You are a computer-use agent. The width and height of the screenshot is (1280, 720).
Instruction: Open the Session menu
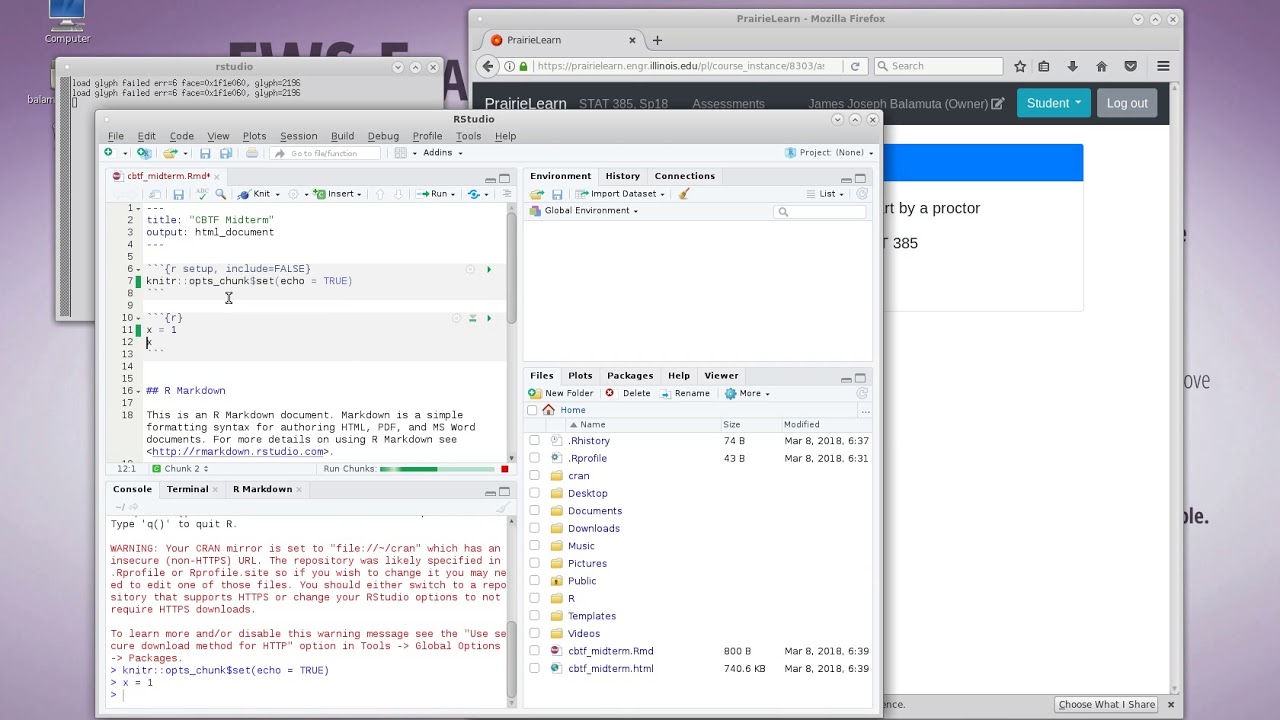click(298, 136)
